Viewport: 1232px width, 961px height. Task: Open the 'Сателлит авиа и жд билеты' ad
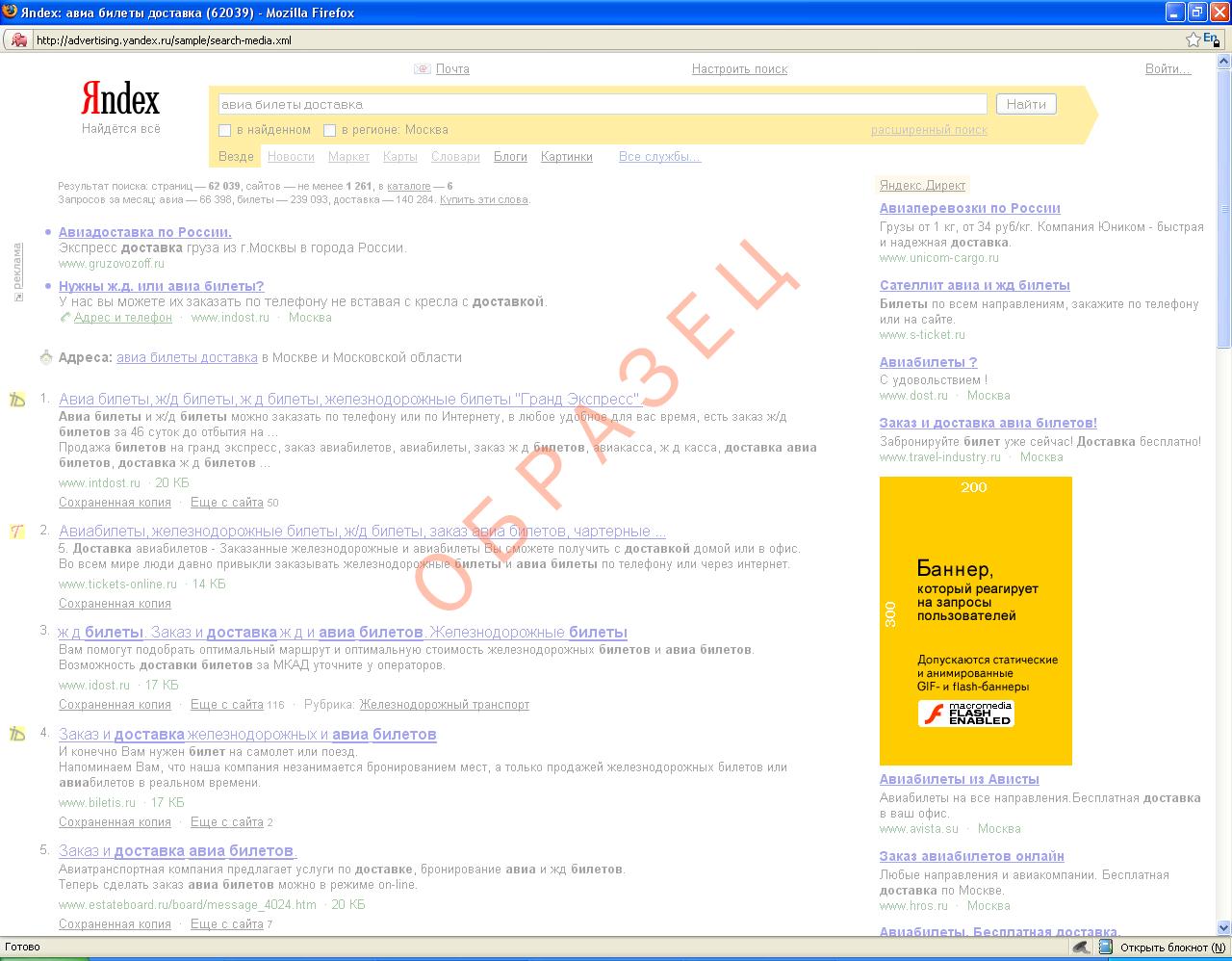point(975,285)
